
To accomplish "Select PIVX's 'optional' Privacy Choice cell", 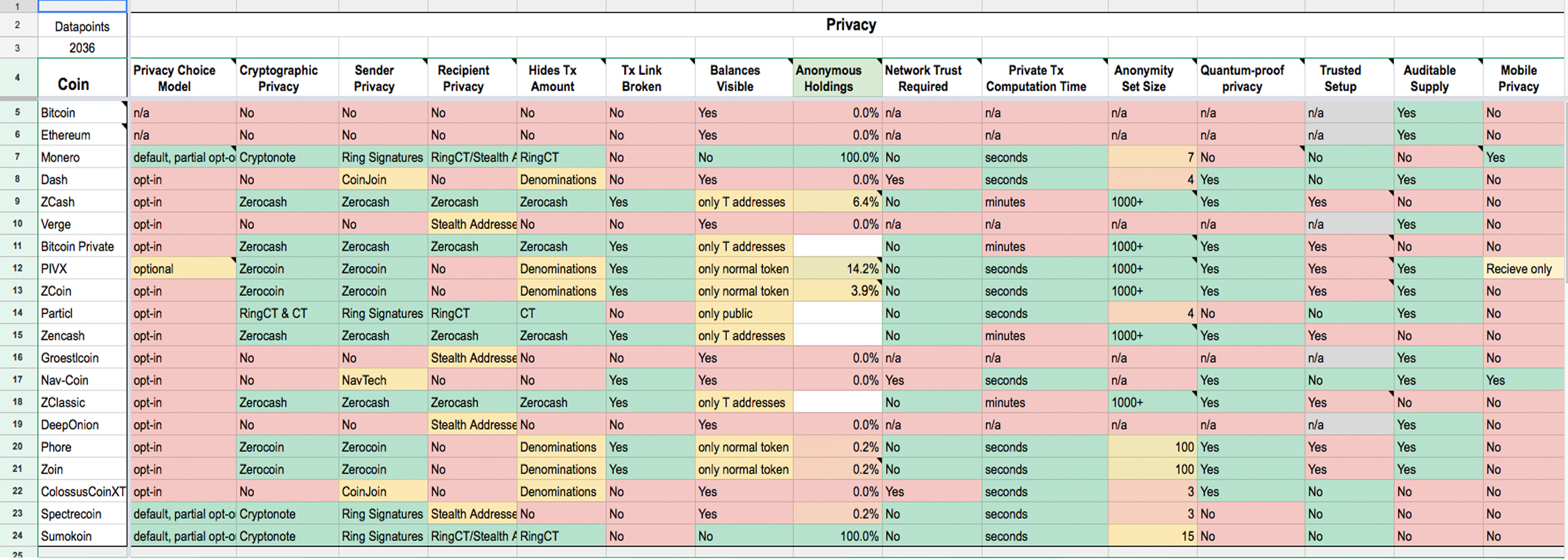I will pyautogui.click(x=183, y=268).
